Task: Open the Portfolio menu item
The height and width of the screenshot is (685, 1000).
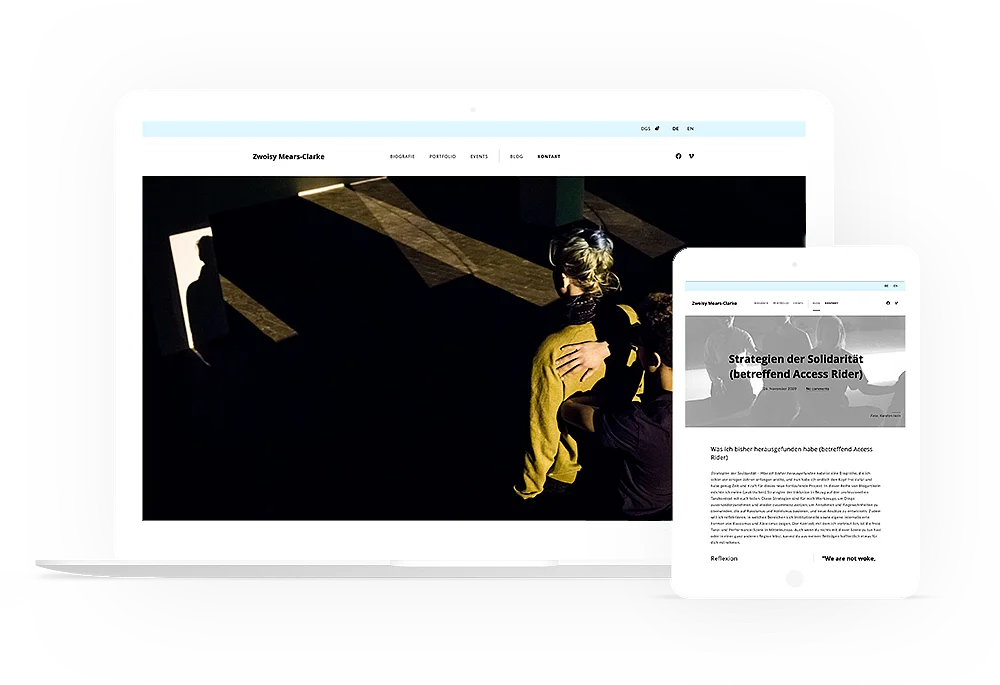Action: pyautogui.click(x=442, y=157)
